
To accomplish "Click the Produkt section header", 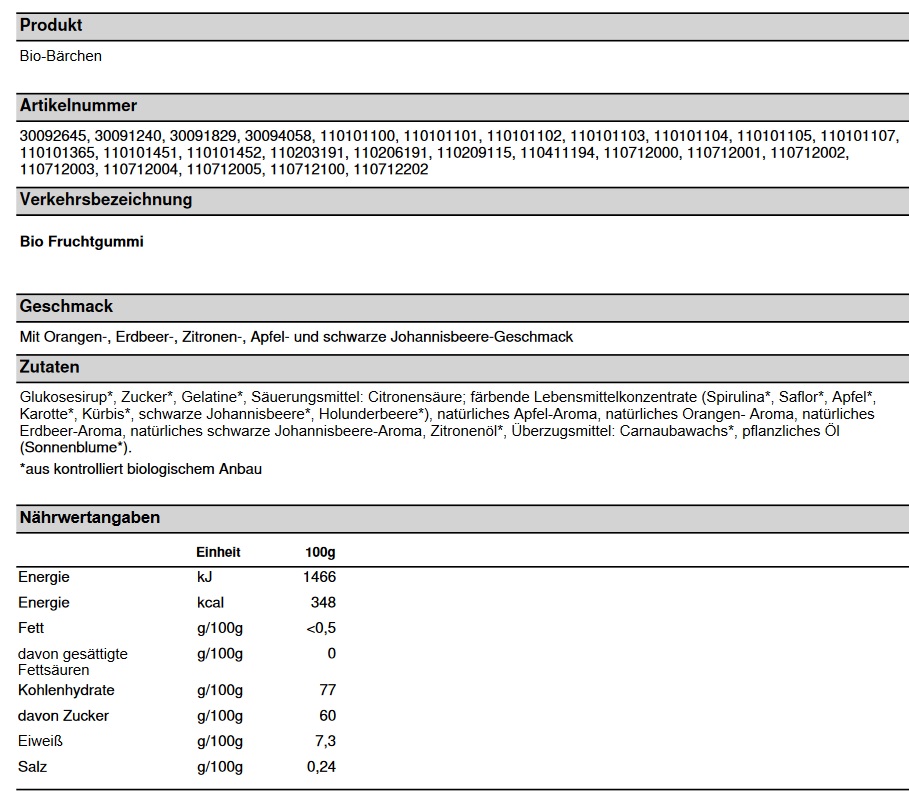I will click(x=51, y=25).
